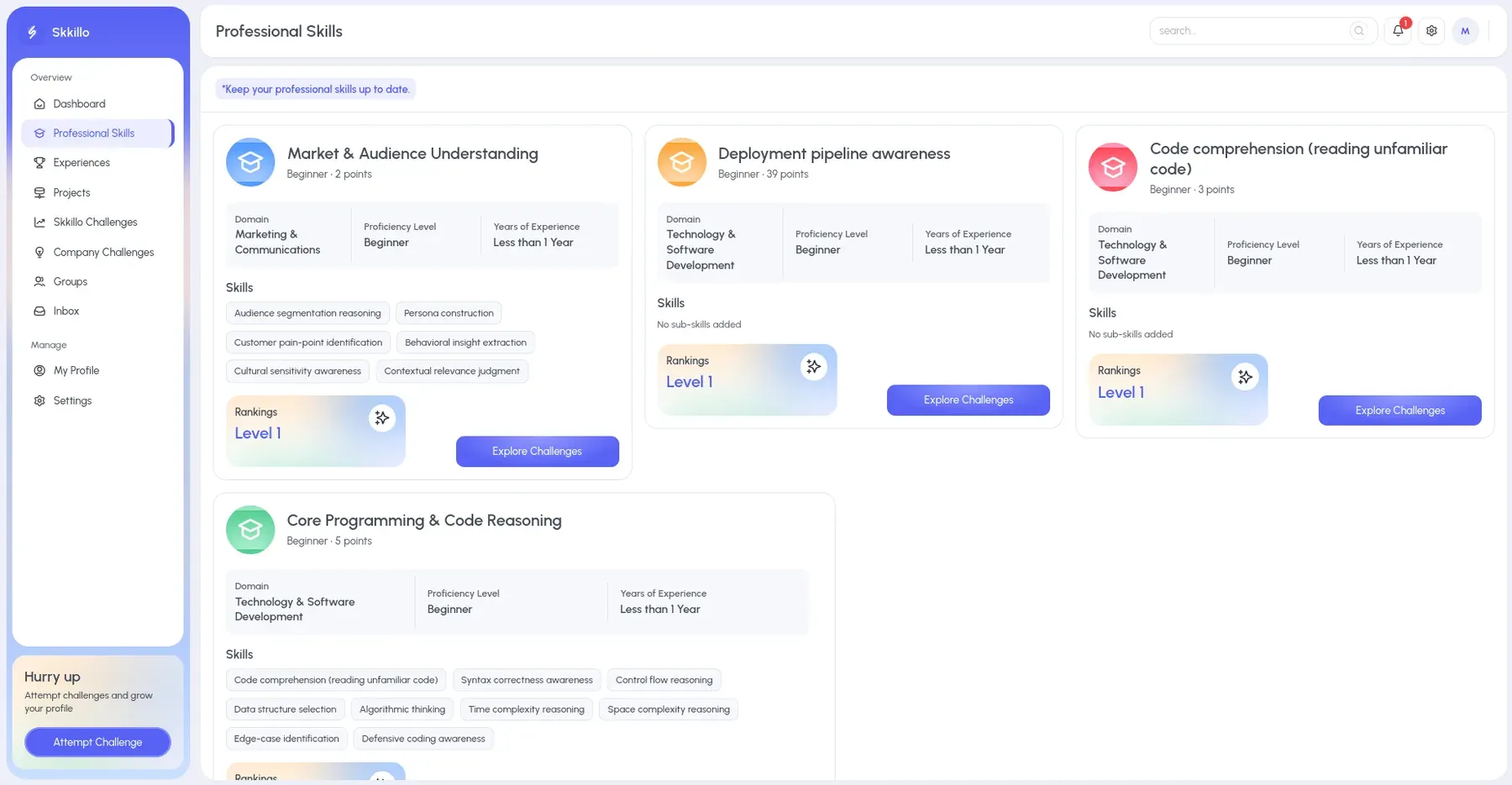Select the Customer pain-point identification tag

308,343
